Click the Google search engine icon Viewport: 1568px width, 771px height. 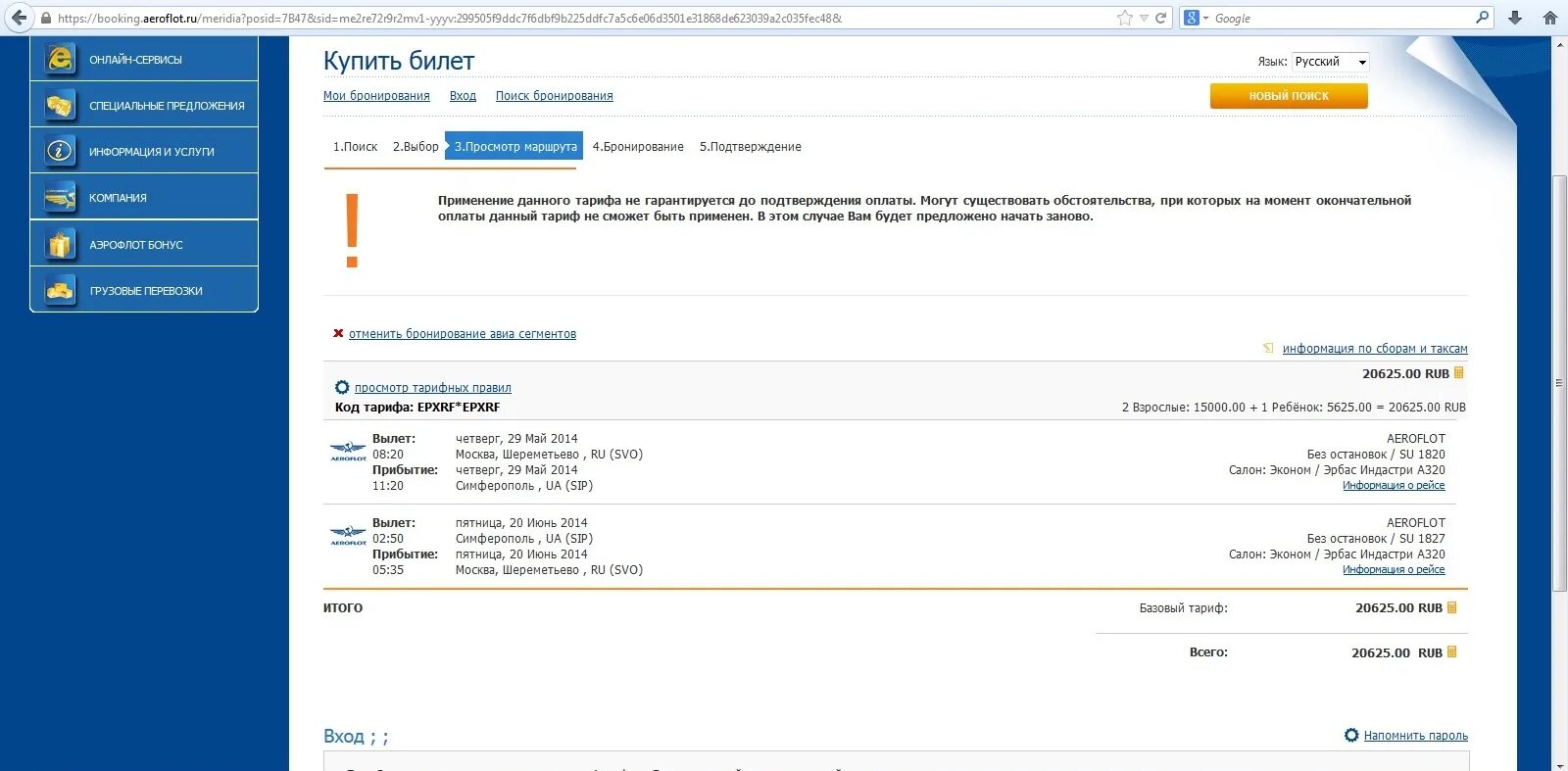point(1192,18)
